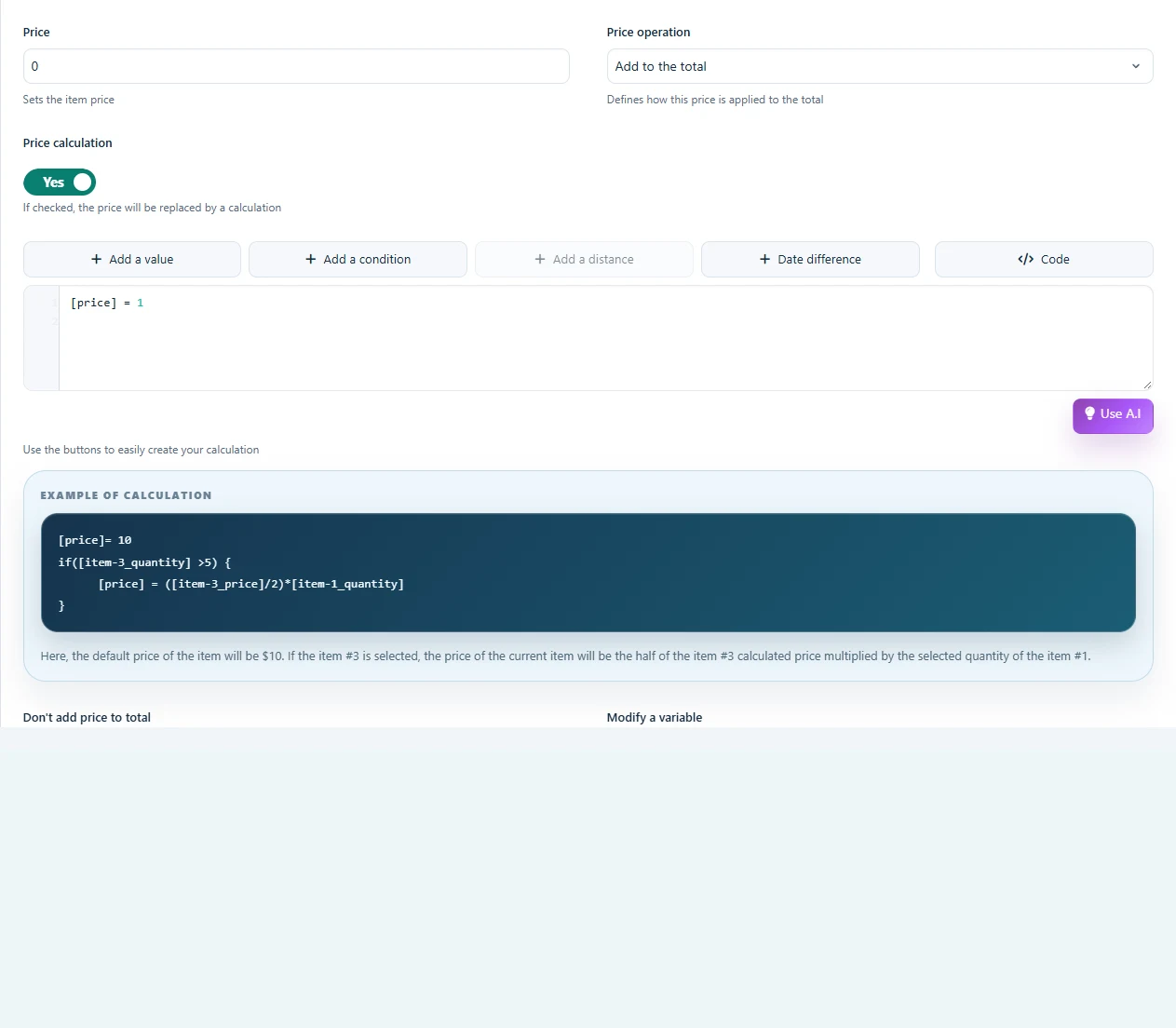Click the [price] = 1 code line
The height and width of the screenshot is (1028, 1176).
[107, 303]
